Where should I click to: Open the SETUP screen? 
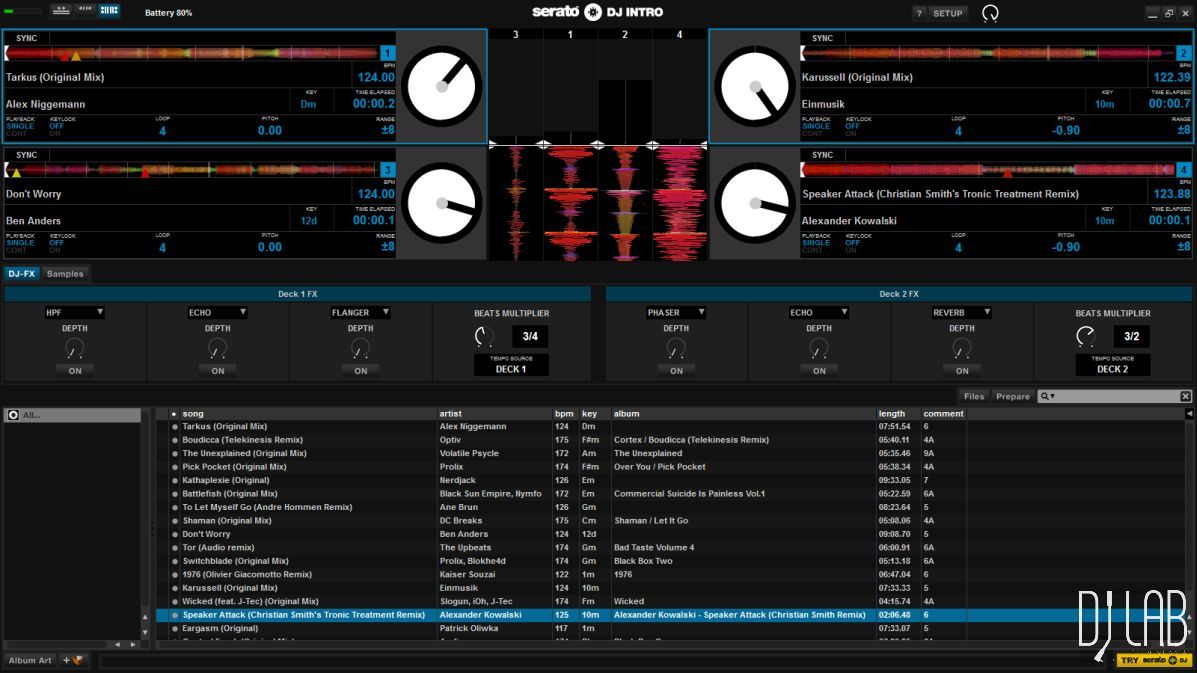coord(947,13)
